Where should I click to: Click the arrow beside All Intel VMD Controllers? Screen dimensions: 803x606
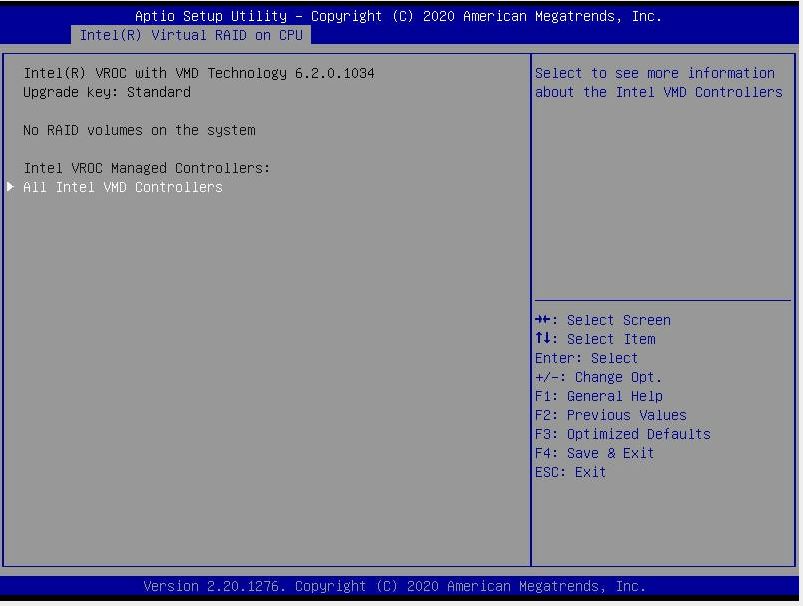point(10,186)
